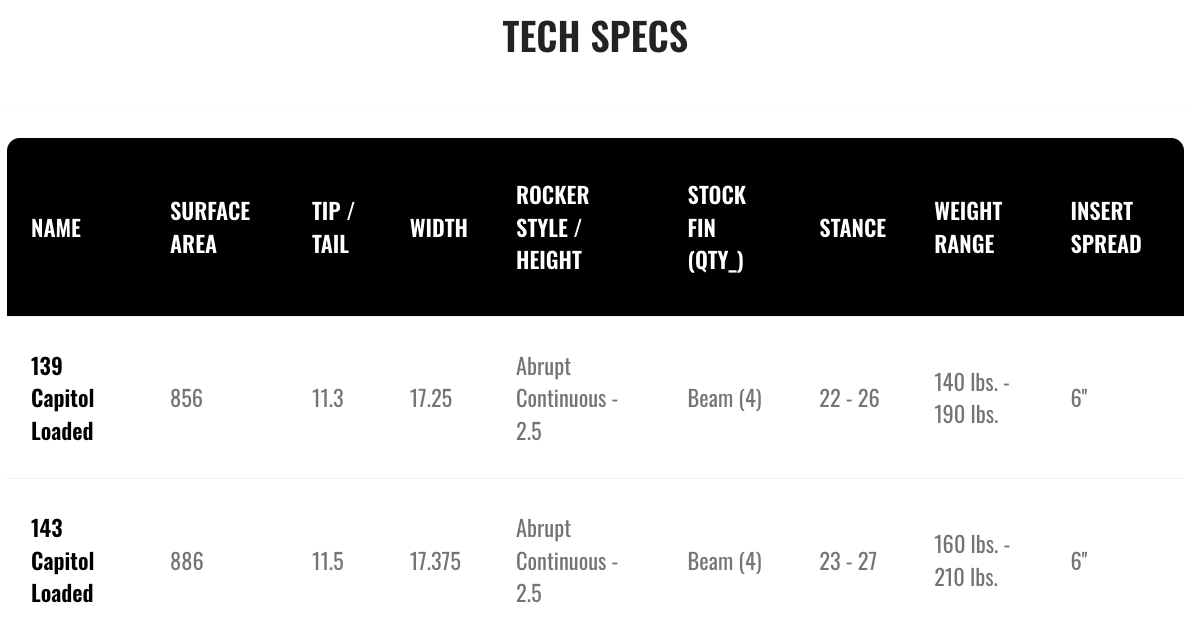The width and height of the screenshot is (1192, 618).
Task: Select the 139 Capitol Loaded row name
Action: (62, 398)
